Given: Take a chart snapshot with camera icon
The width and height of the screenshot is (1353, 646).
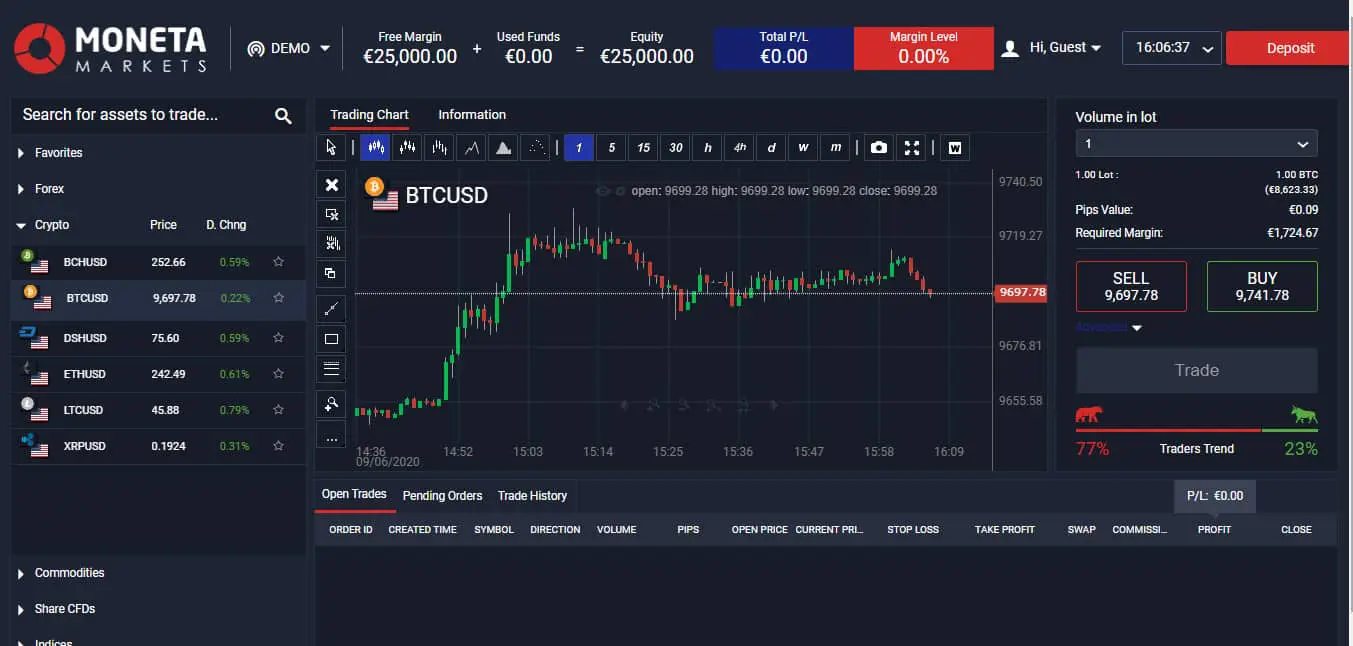Looking at the screenshot, I should 878,148.
